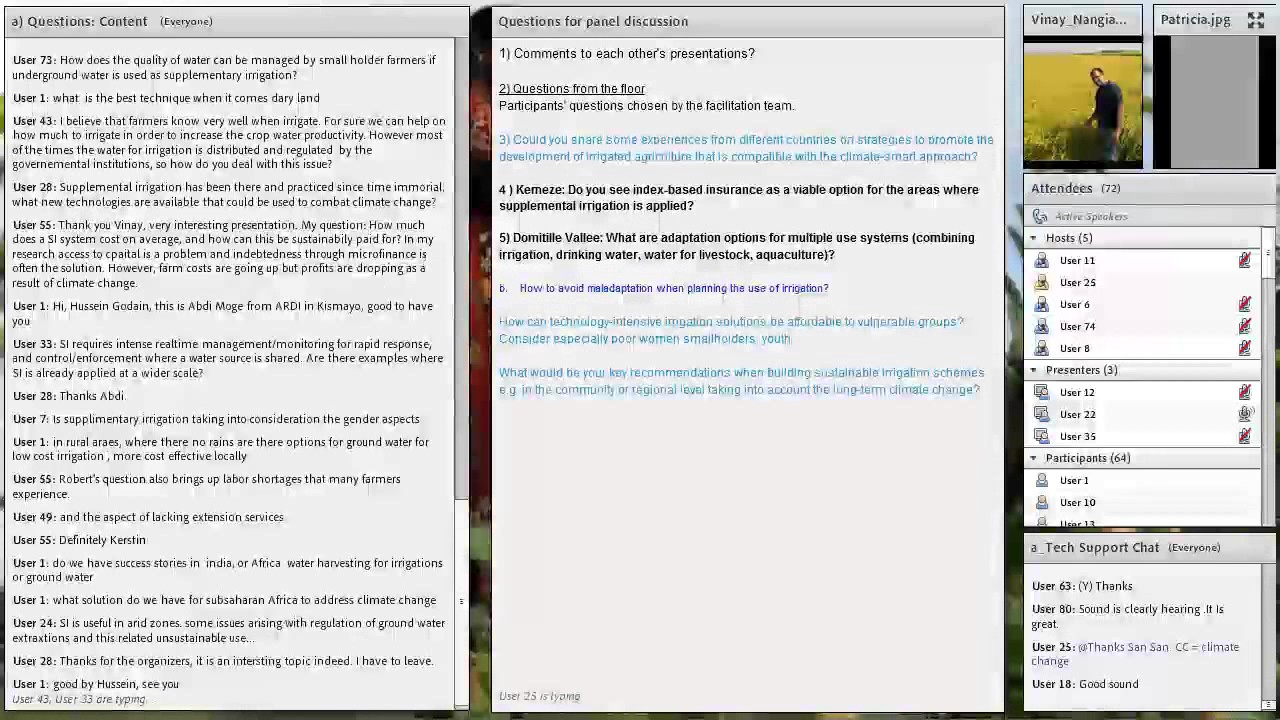
Task: Click the fullscreen icon on Patricia.jpg pod
Action: 1256,20
